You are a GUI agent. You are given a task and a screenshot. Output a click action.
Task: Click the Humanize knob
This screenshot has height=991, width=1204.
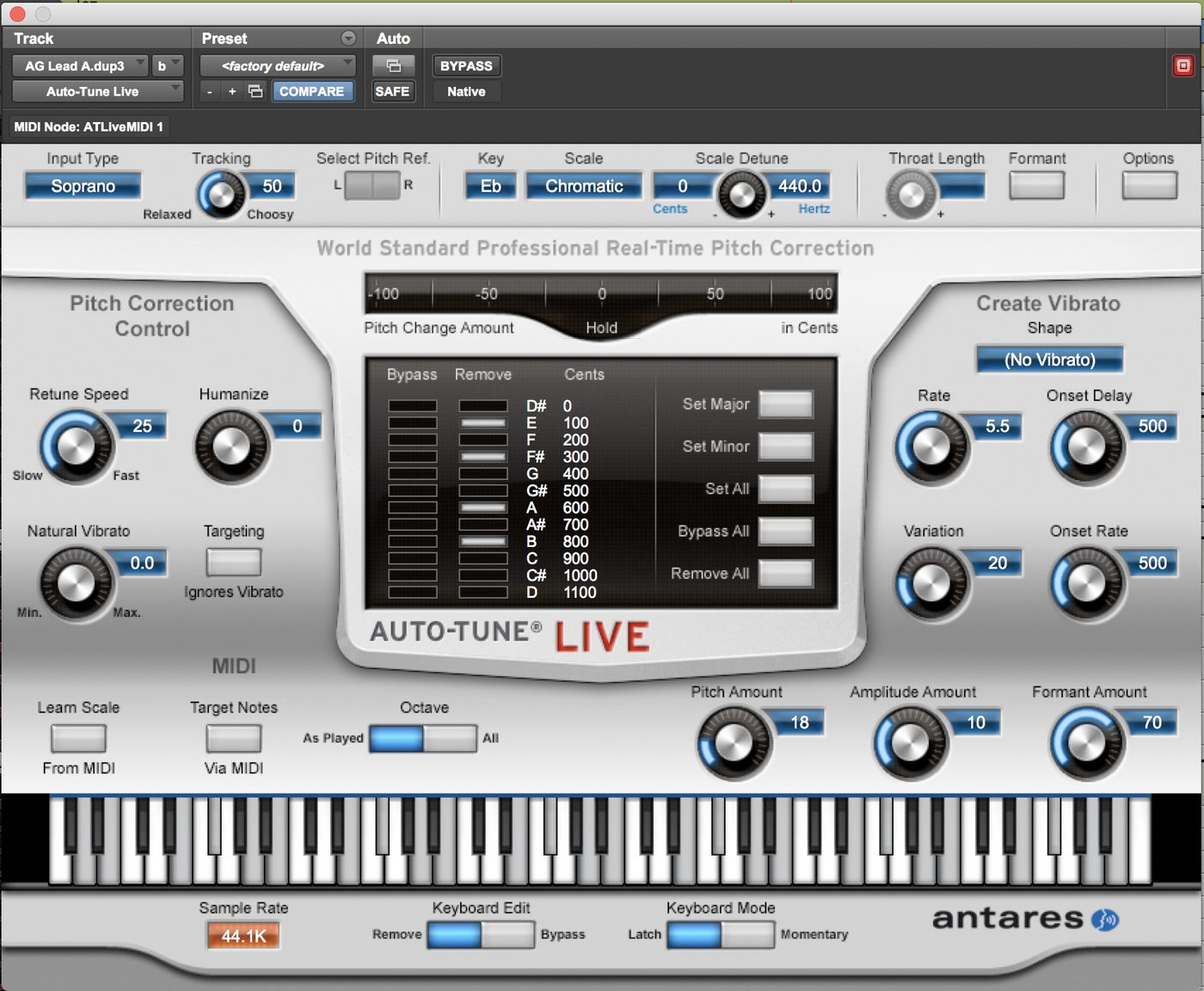click(x=231, y=446)
